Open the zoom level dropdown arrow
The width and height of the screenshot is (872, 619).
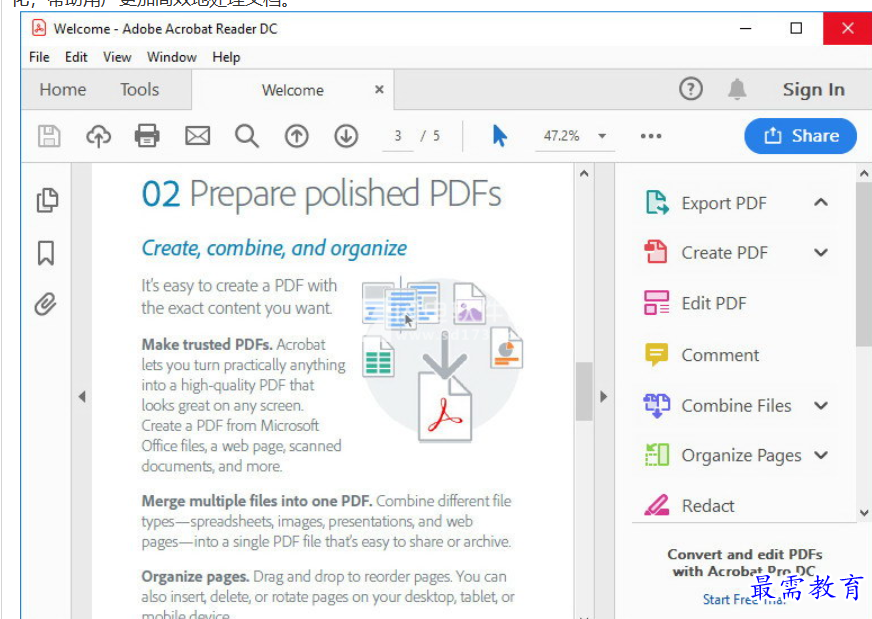[602, 136]
